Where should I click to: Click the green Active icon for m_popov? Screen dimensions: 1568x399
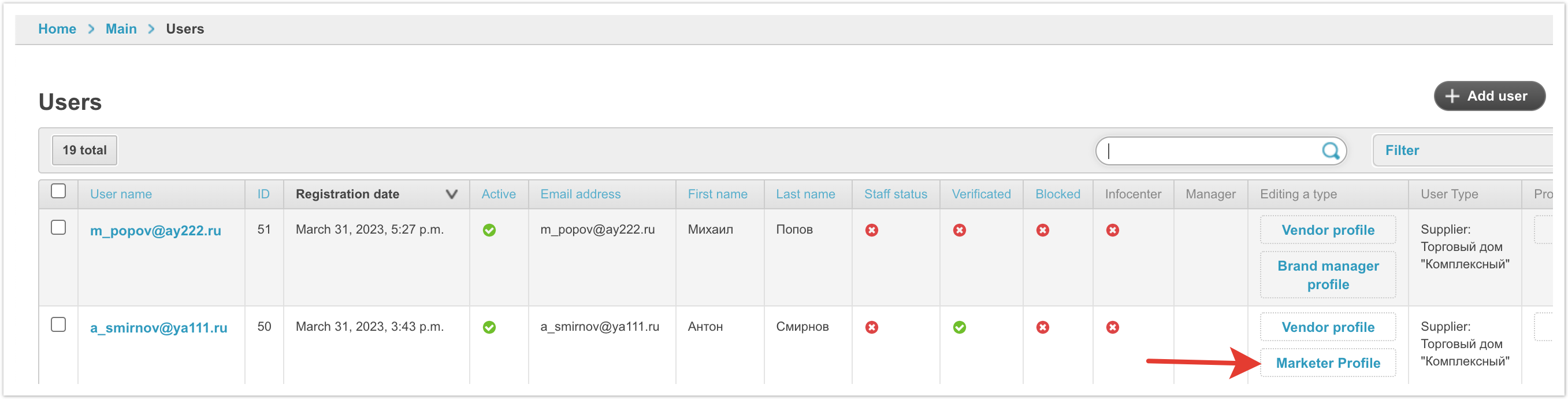[489, 230]
